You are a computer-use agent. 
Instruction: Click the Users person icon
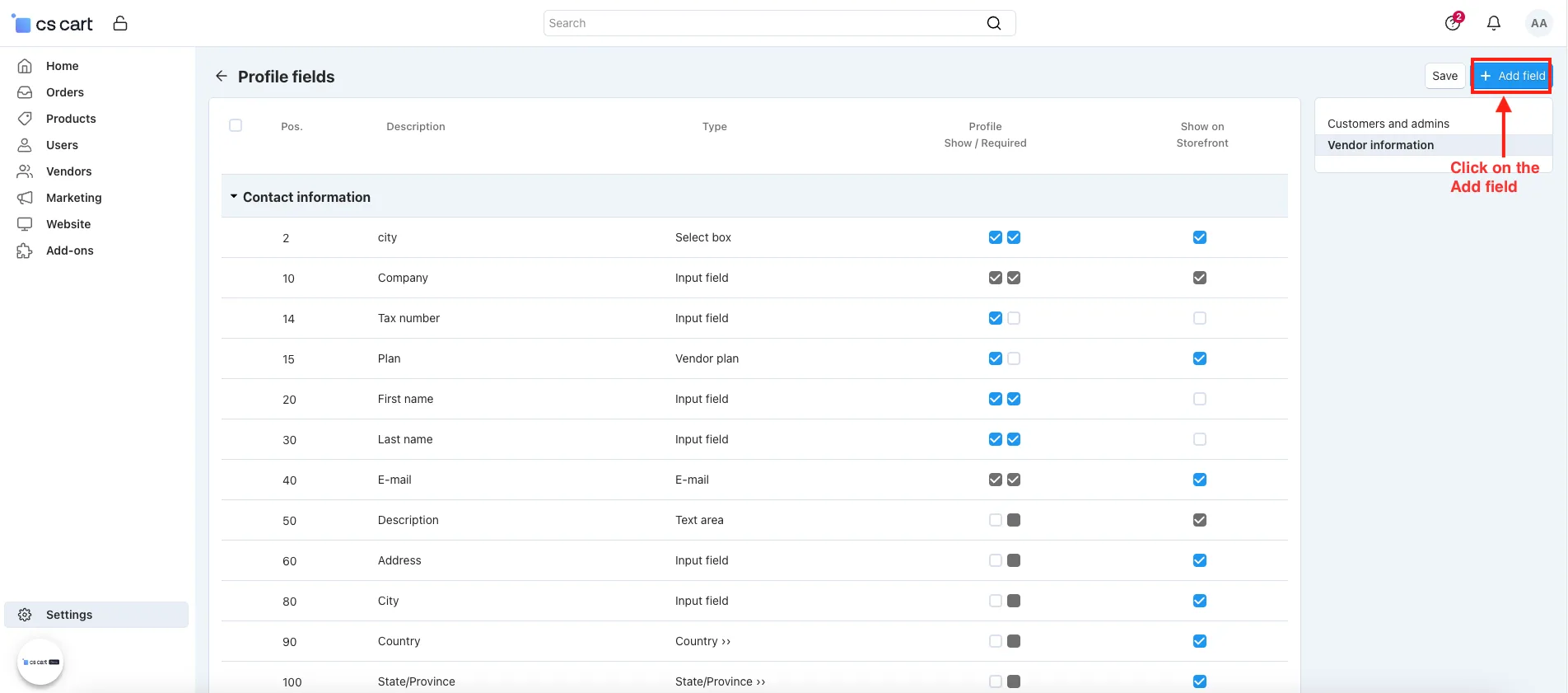pos(25,145)
